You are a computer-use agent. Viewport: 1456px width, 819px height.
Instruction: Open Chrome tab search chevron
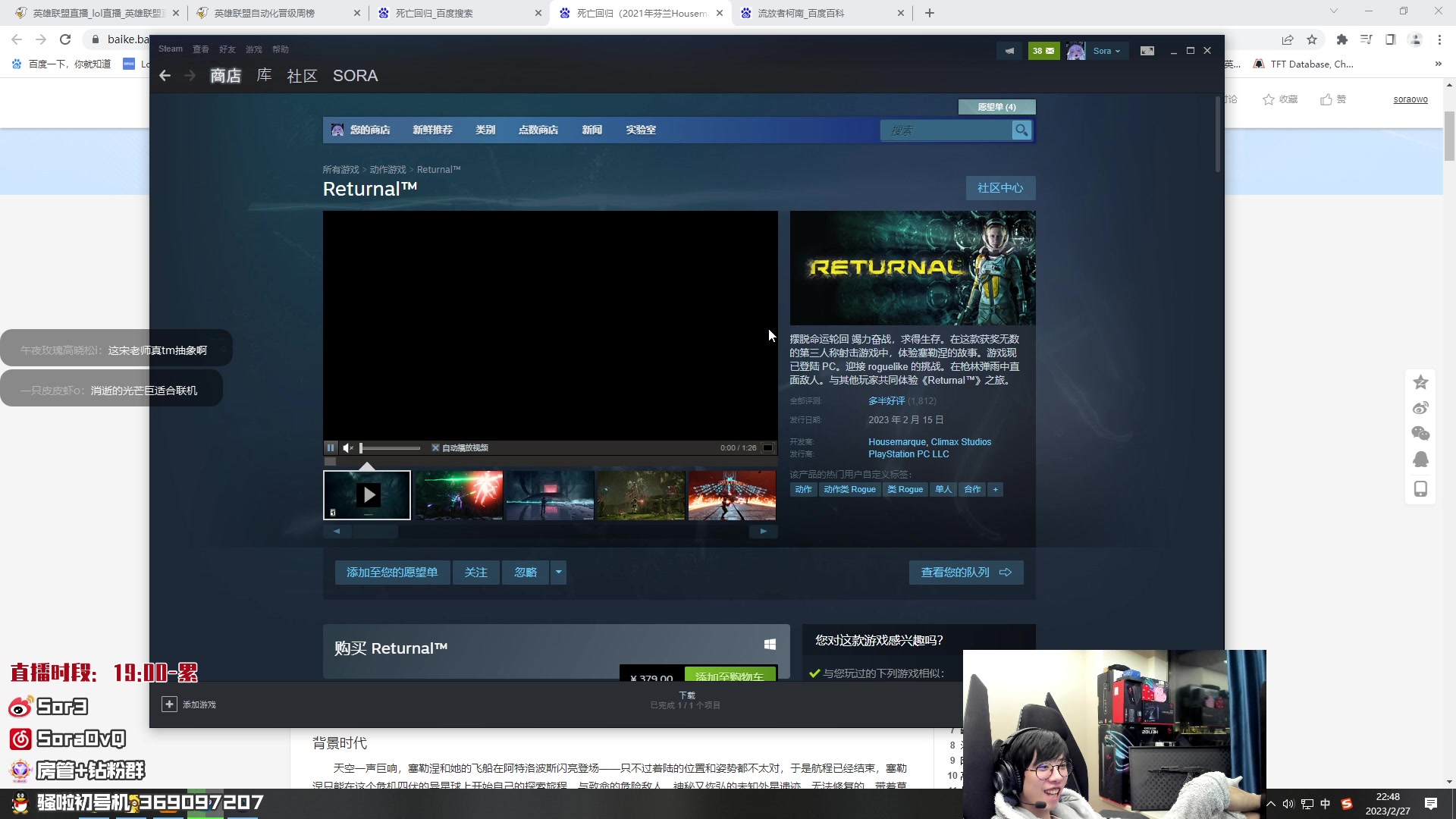(x=1334, y=11)
